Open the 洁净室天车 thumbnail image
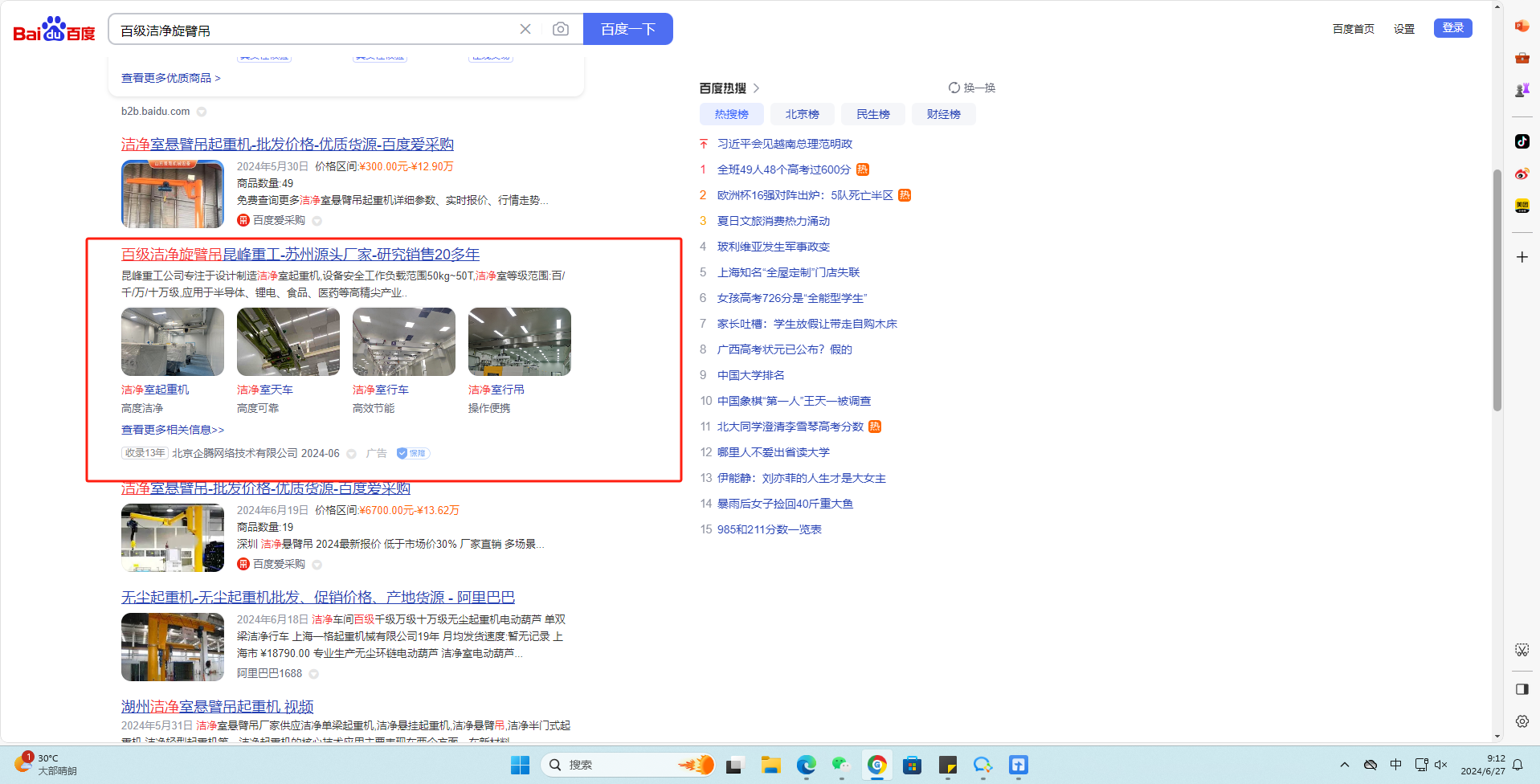Screen dimensions: 1540x784 (x=288, y=342)
